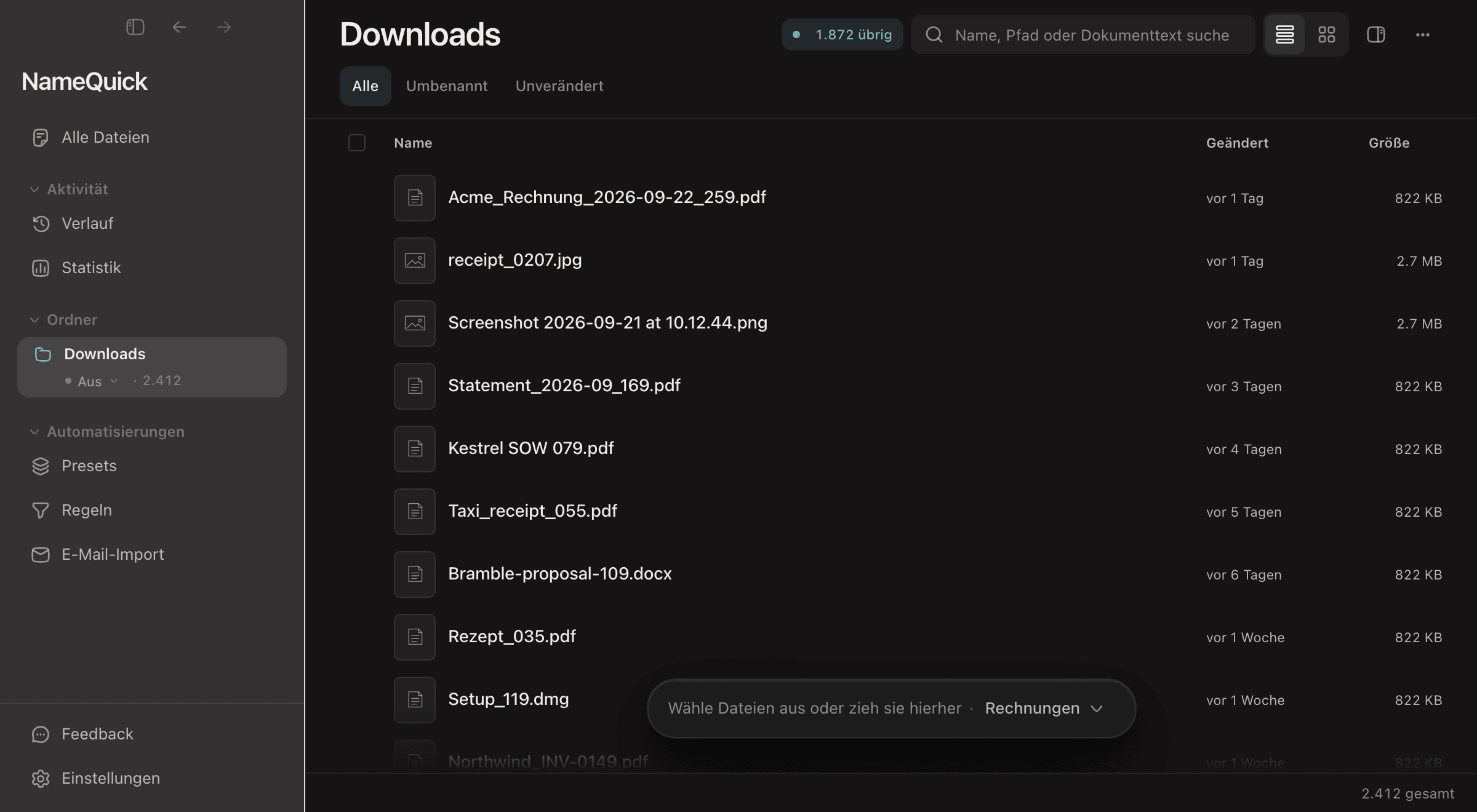The width and height of the screenshot is (1477, 812).
Task: Click the search magnifier icon
Action: [x=934, y=34]
